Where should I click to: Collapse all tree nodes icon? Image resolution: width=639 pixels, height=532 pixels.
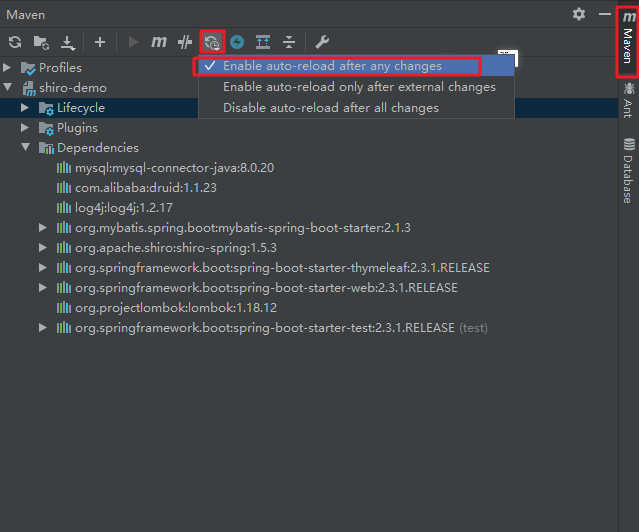pyautogui.click(x=289, y=42)
